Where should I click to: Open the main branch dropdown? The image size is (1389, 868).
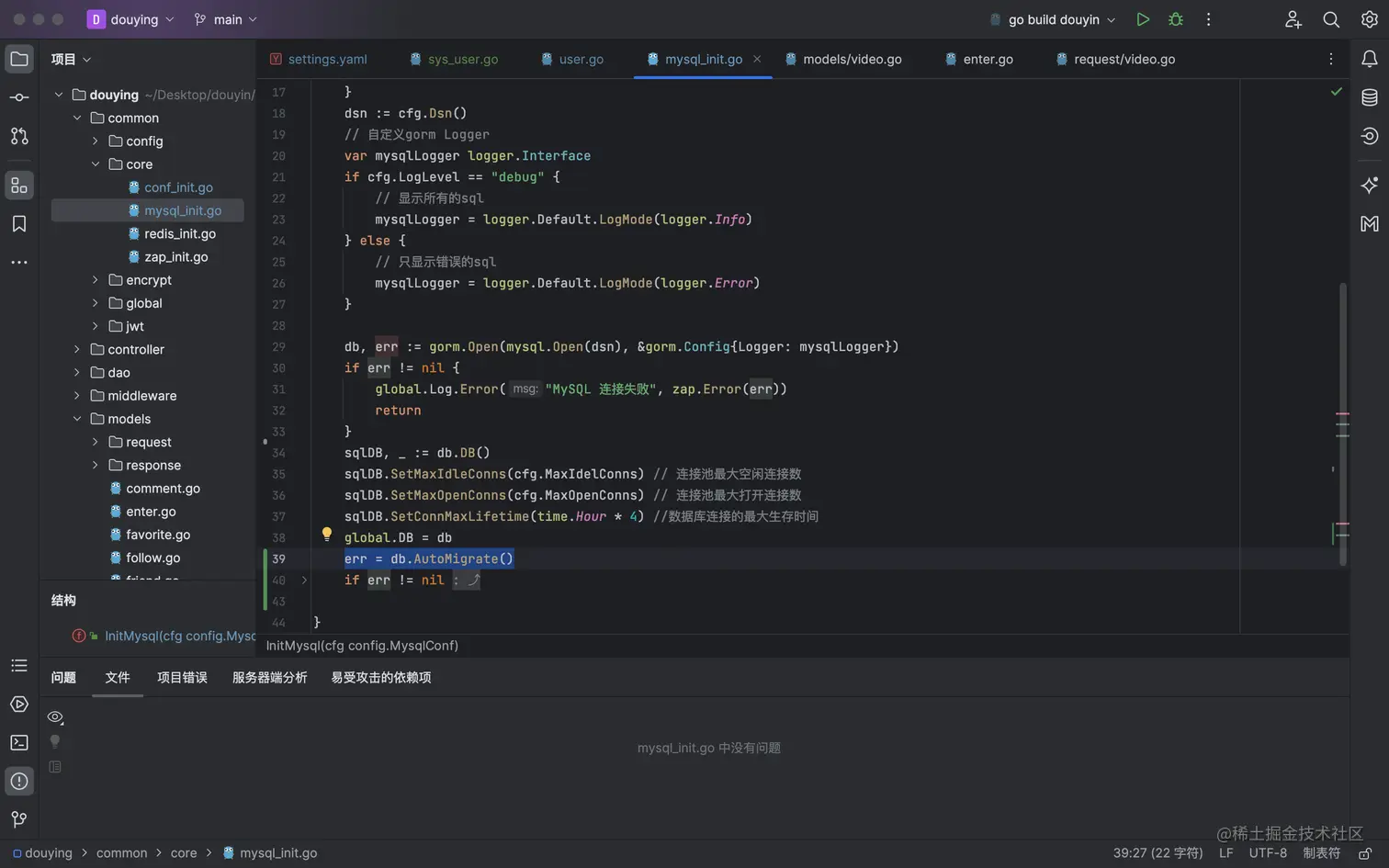pos(226,19)
